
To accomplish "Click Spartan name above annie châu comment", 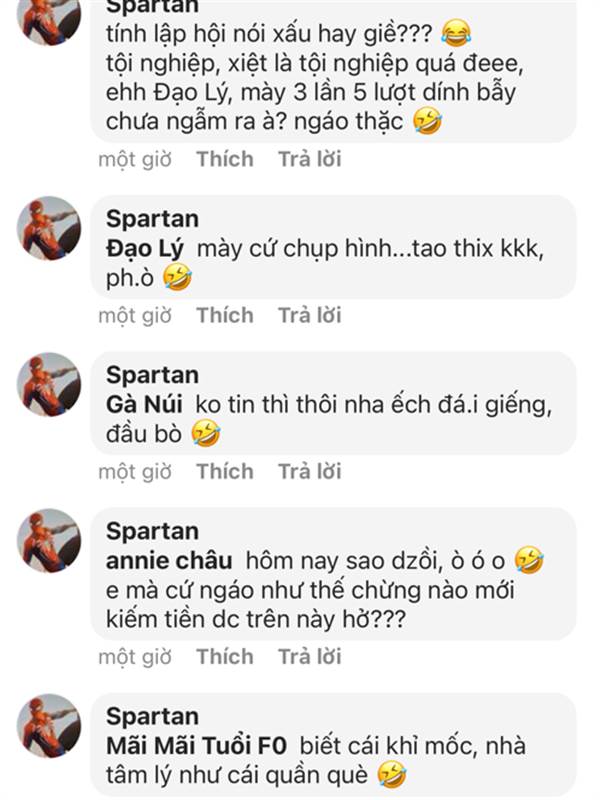I will [152, 531].
